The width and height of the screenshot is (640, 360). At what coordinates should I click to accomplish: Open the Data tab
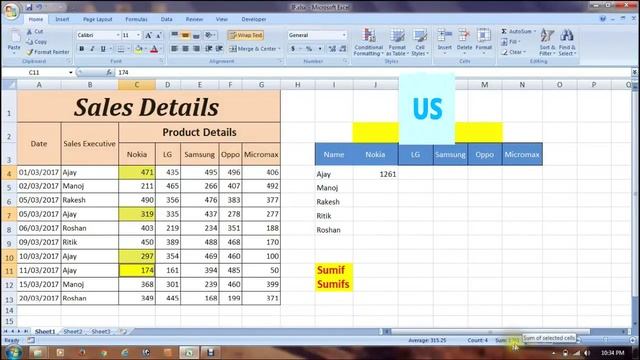click(x=167, y=19)
